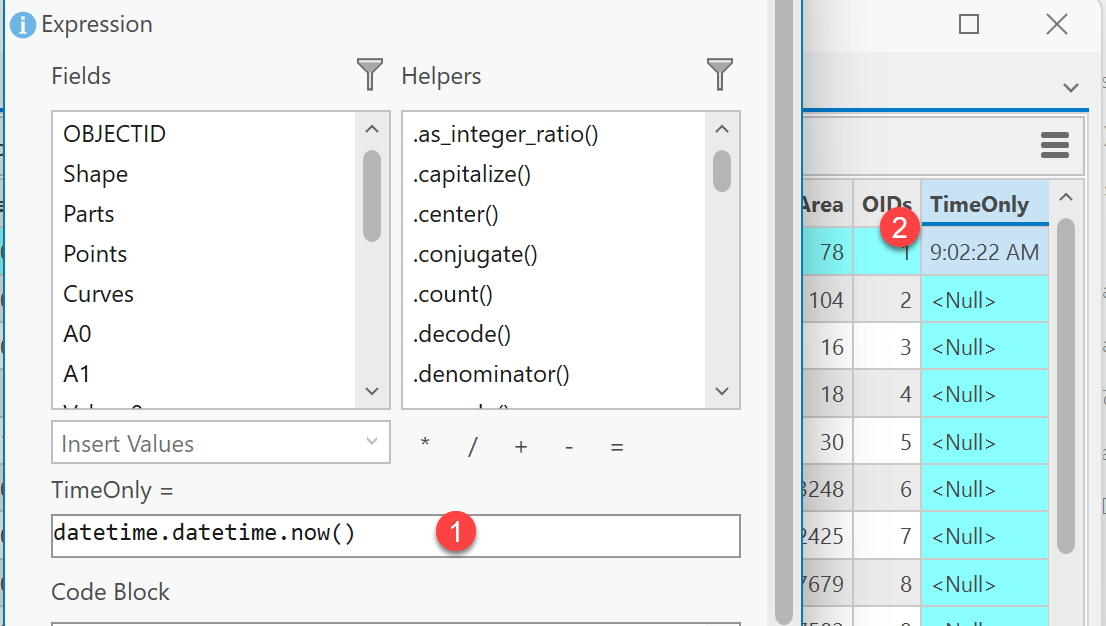Insert the multiply operator
The image size is (1106, 626).
[x=425, y=446]
